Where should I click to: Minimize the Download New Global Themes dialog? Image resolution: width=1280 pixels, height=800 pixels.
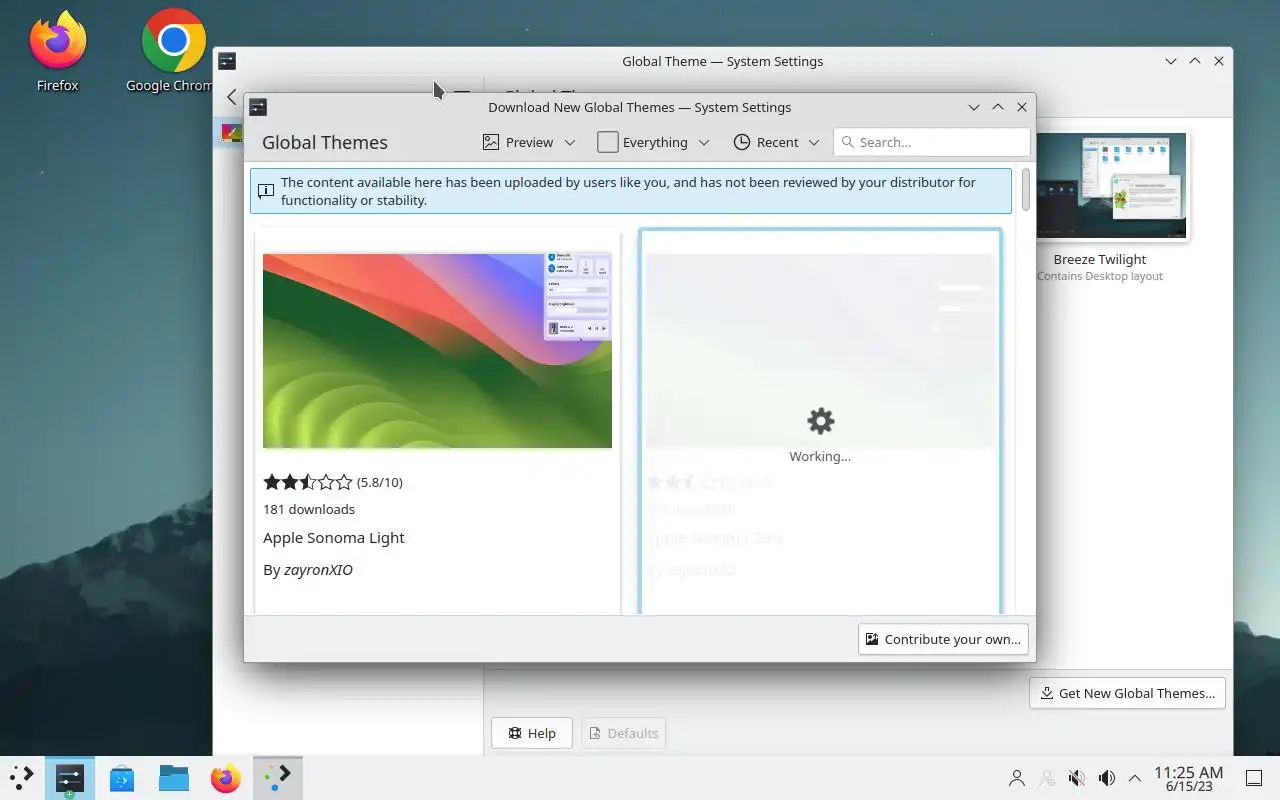[x=974, y=107]
